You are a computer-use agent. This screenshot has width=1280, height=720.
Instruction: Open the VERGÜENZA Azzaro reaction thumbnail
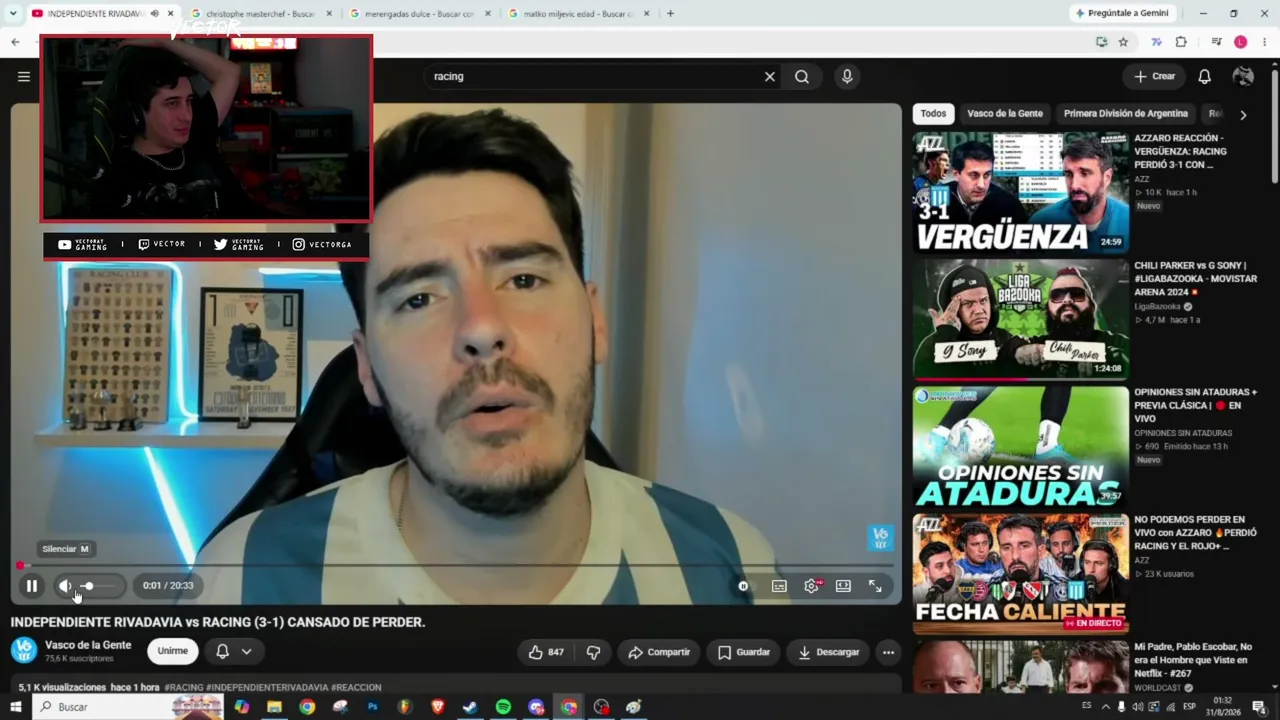[x=1020, y=192]
